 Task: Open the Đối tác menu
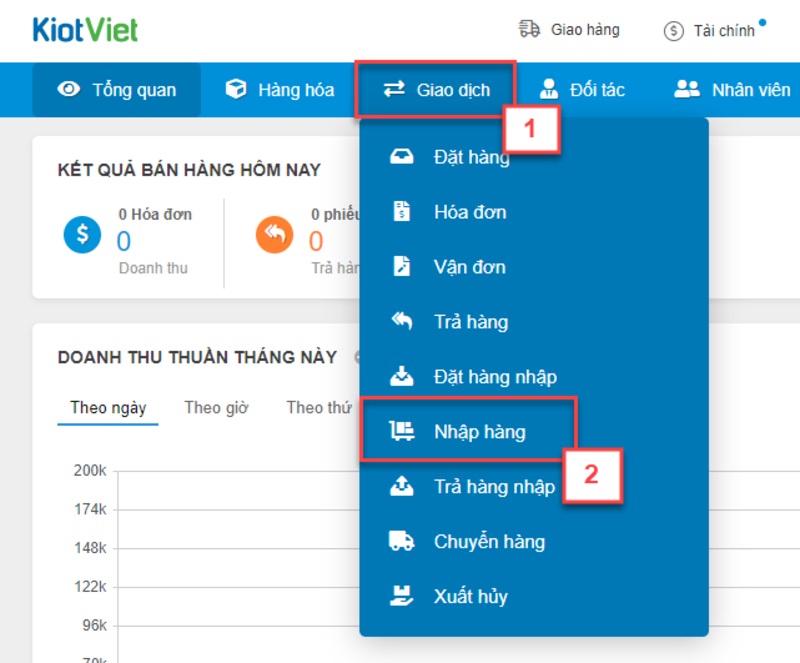click(x=582, y=90)
